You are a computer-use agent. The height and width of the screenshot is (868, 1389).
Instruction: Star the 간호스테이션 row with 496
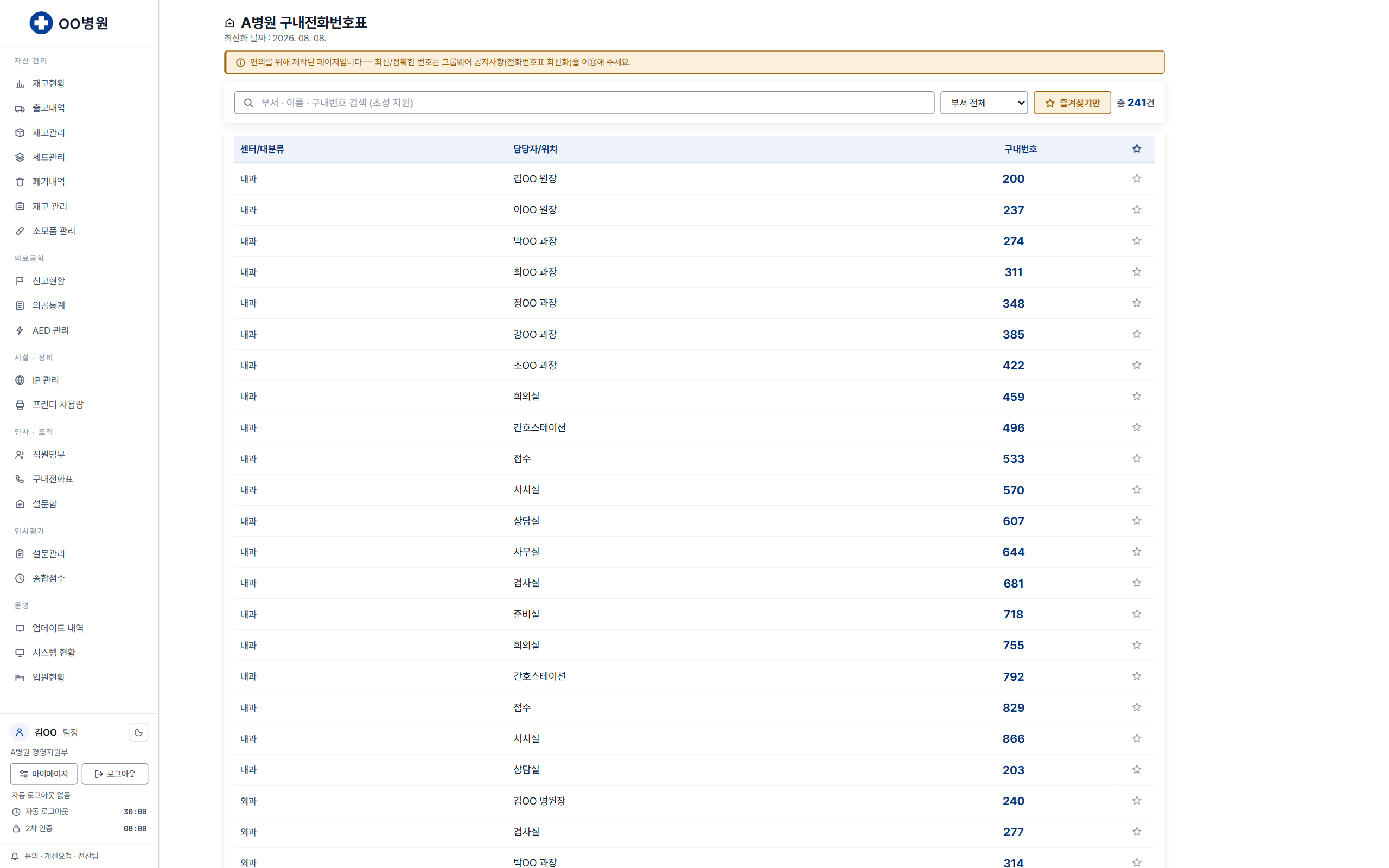(1137, 427)
